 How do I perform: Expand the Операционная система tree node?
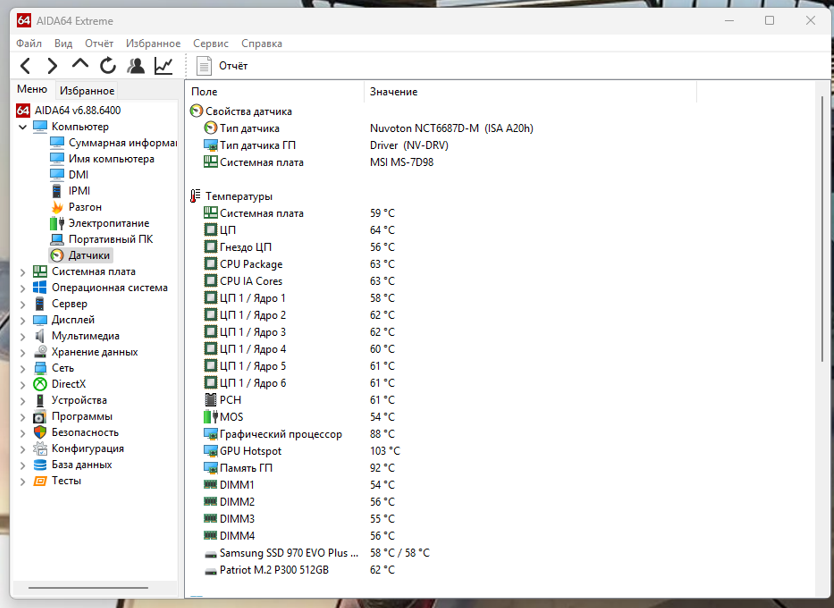pyautogui.click(x=22, y=288)
